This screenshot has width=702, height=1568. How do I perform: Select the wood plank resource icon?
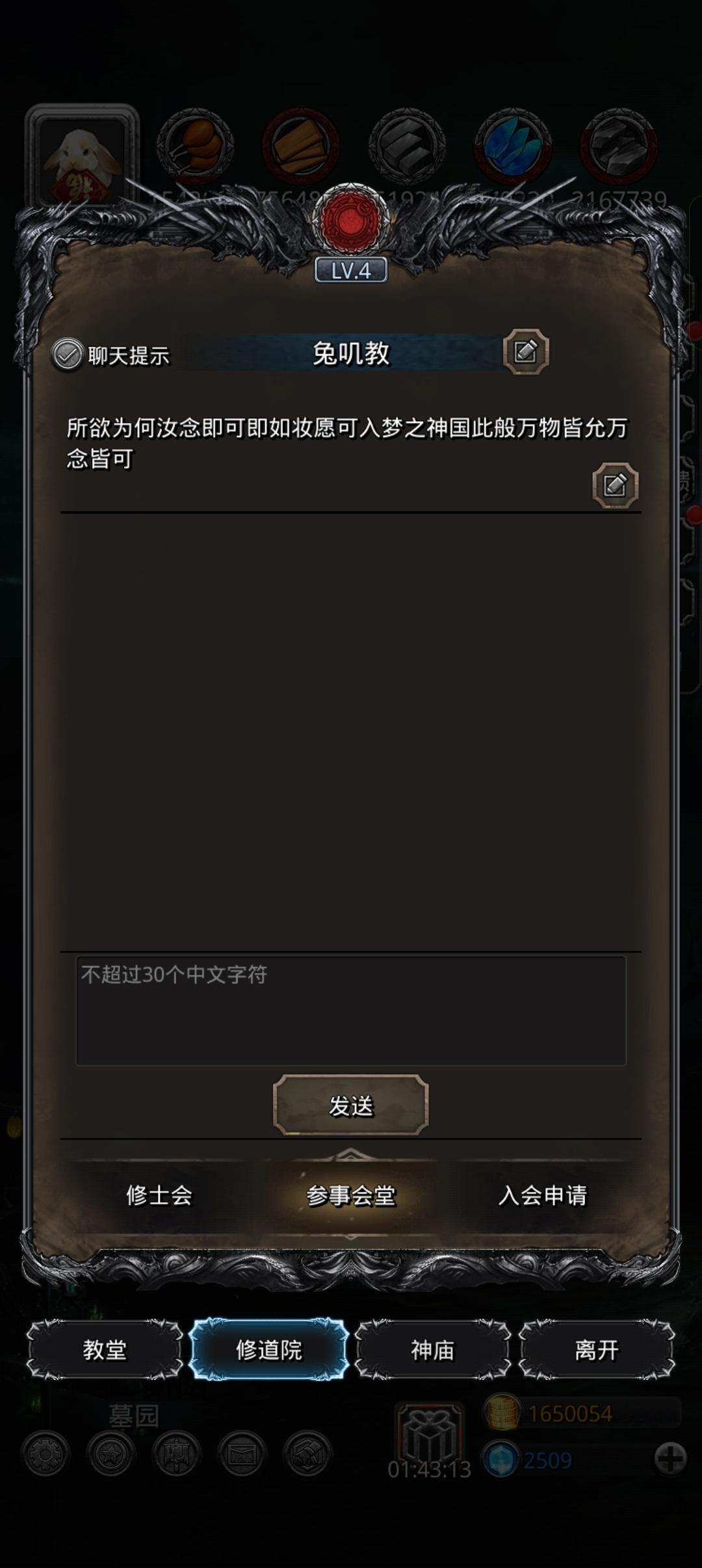pos(300,147)
